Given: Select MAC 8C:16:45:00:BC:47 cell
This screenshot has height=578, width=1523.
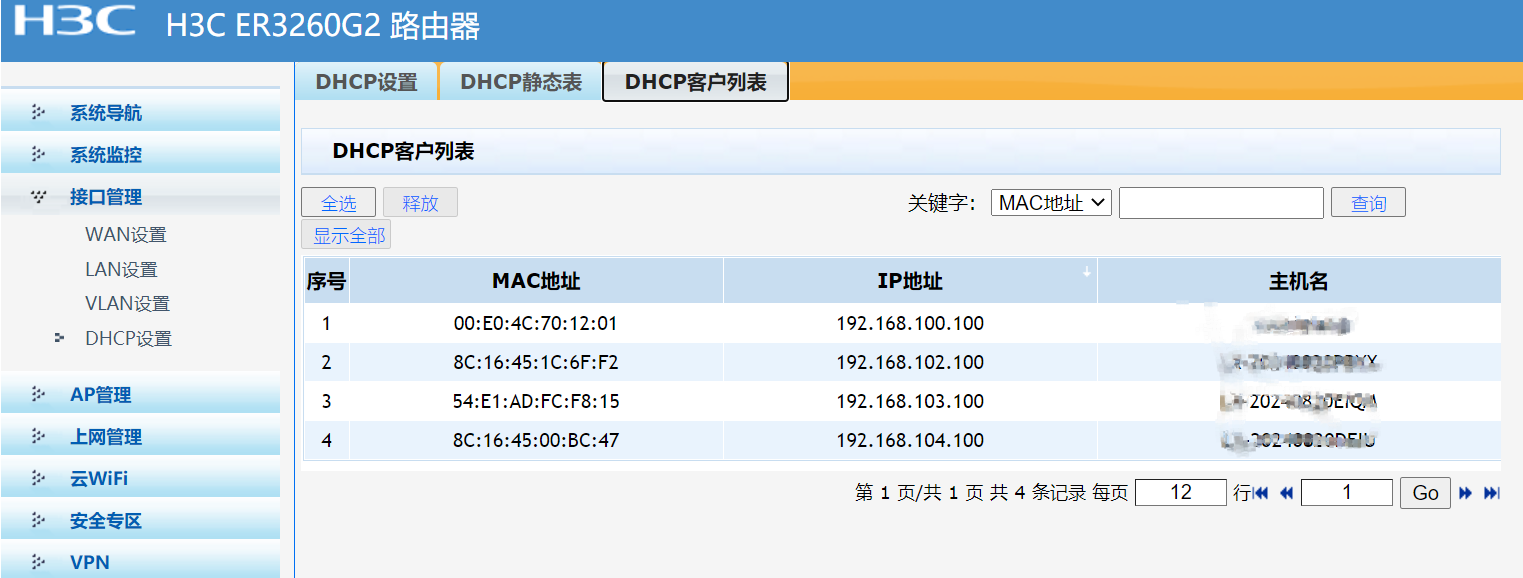Looking at the screenshot, I should coord(536,440).
